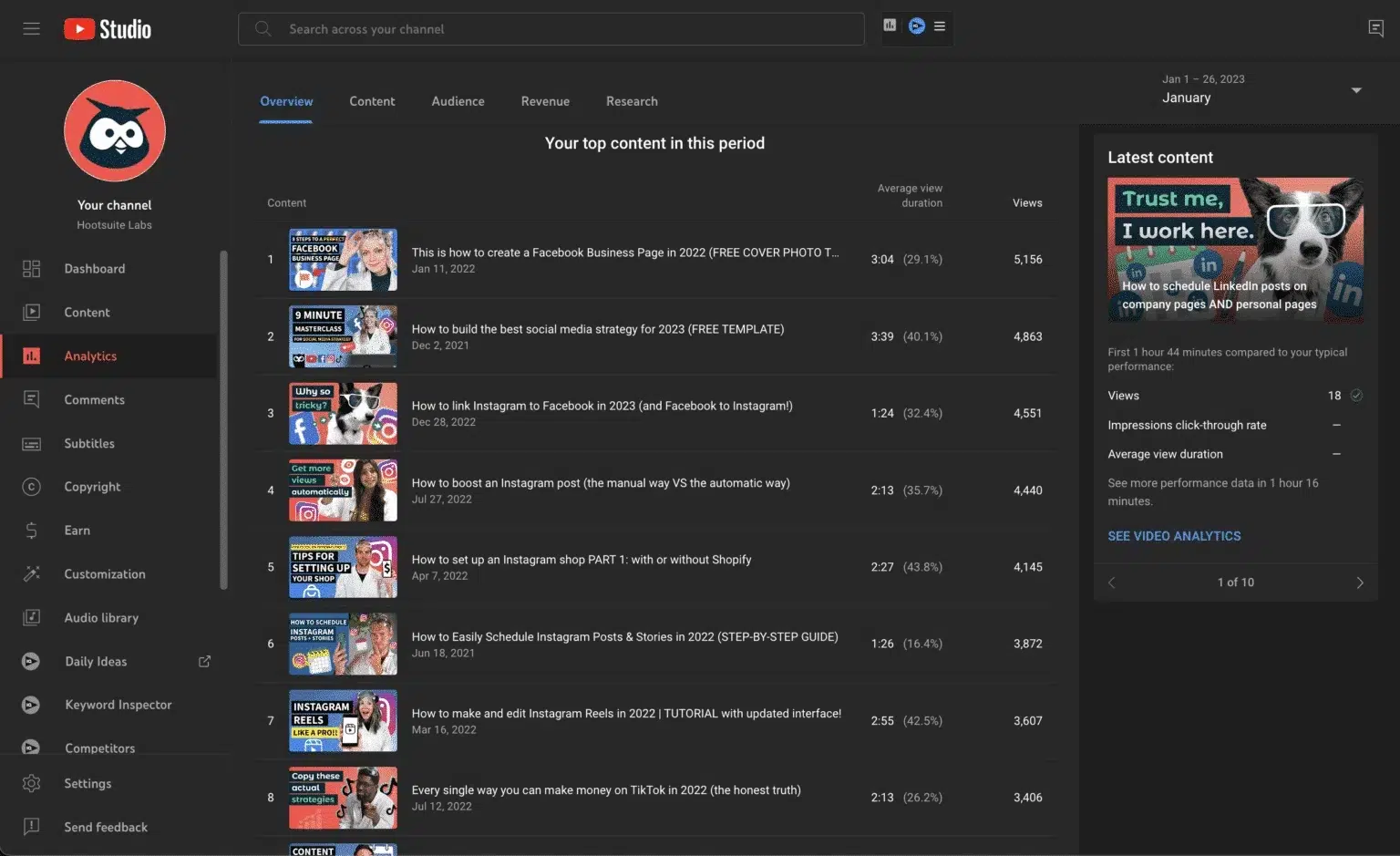Go to next latest content item

pos(1360,583)
